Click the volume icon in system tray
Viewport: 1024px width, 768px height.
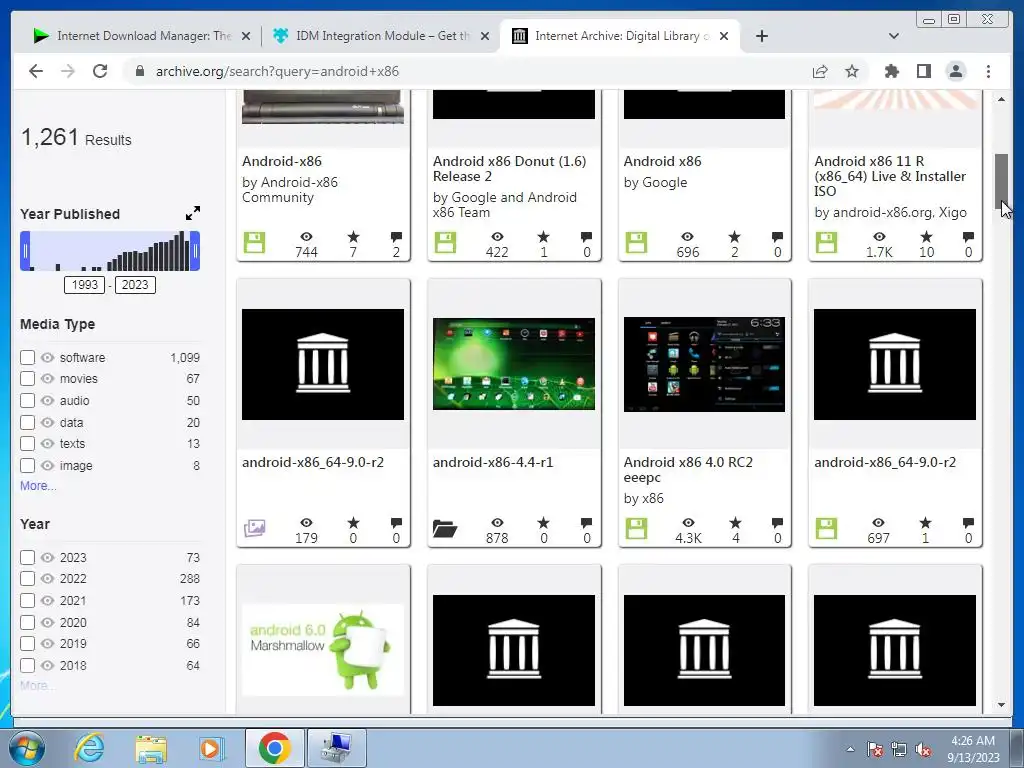923,750
